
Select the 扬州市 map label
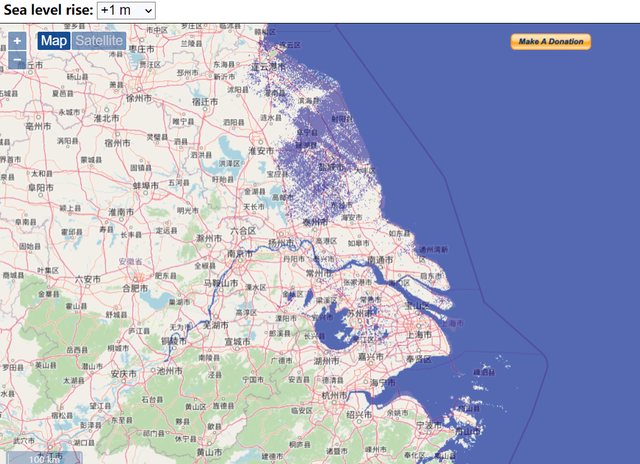click(x=281, y=243)
